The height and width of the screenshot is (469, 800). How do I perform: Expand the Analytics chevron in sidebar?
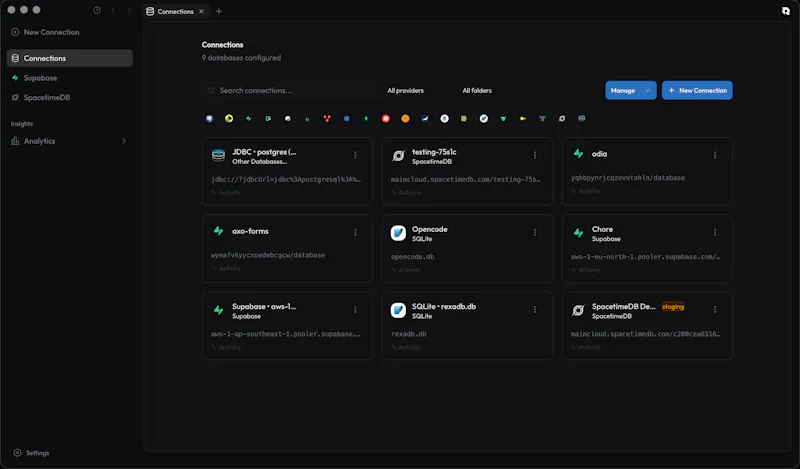click(123, 141)
